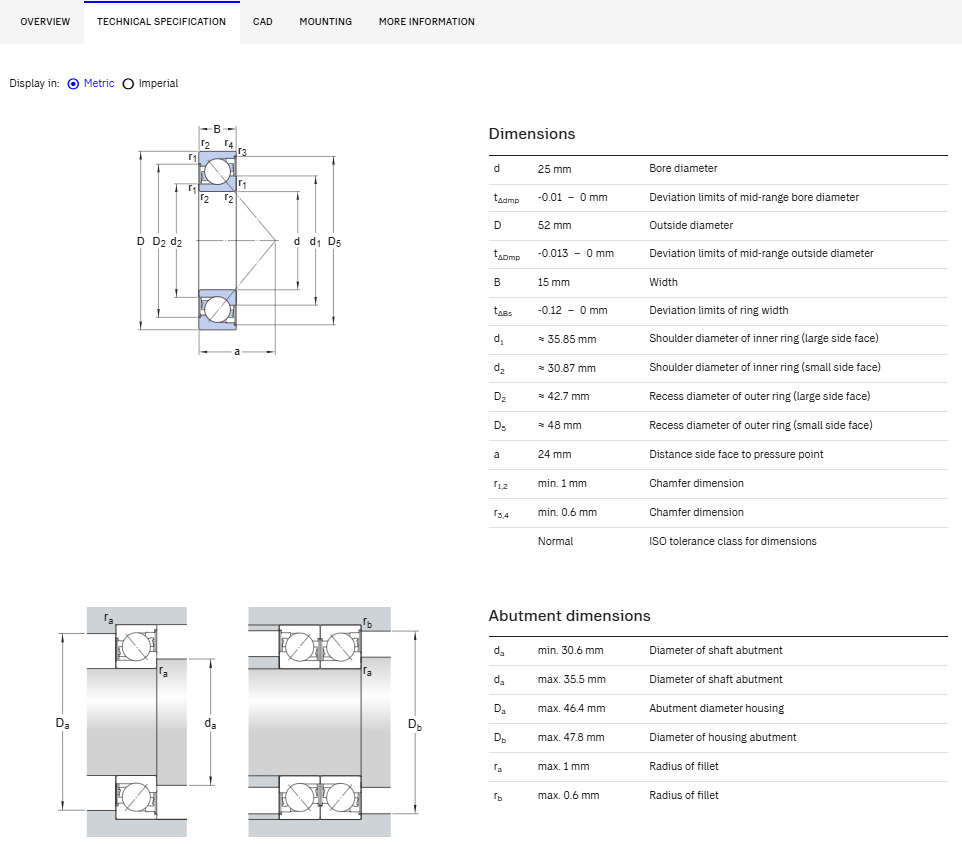Click 'Deviation limits of ring width' text

[718, 310]
